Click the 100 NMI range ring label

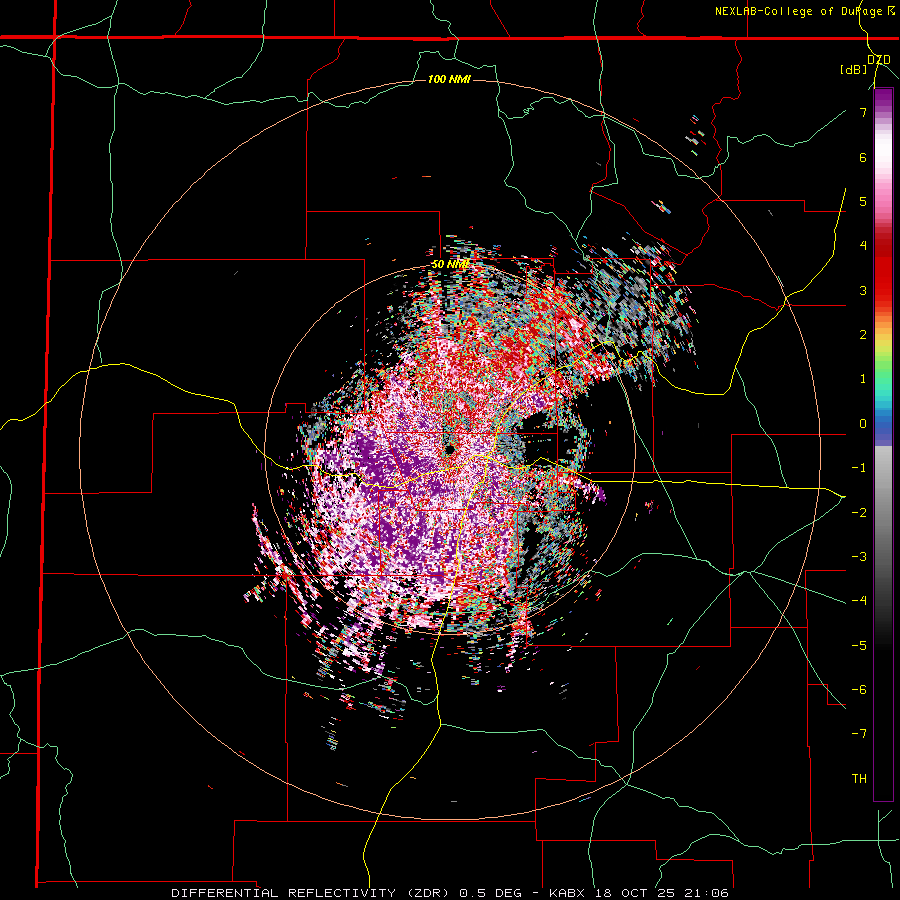tap(449, 79)
